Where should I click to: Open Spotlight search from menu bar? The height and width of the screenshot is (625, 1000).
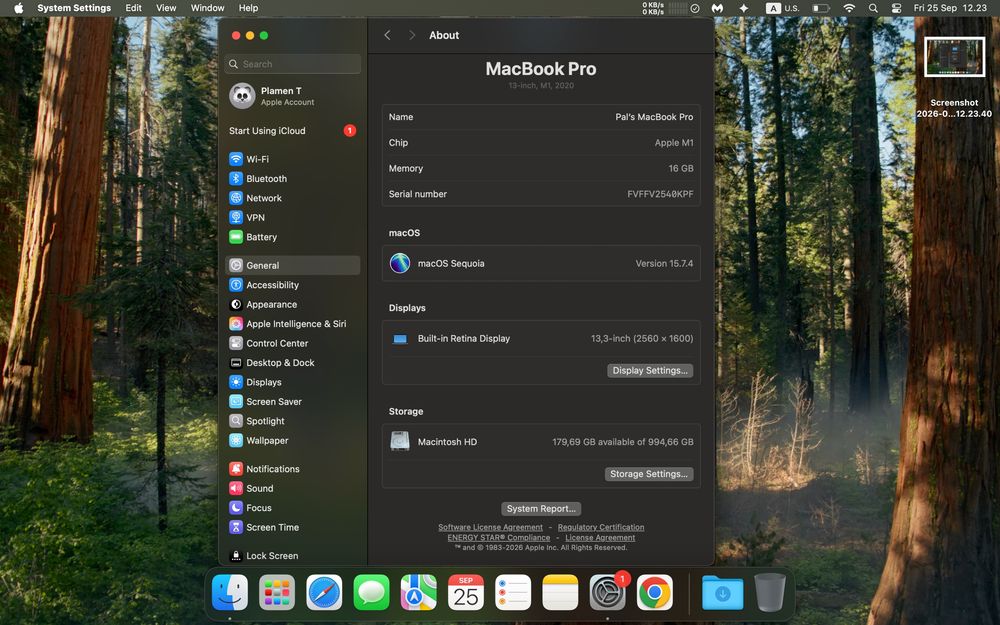tap(873, 8)
